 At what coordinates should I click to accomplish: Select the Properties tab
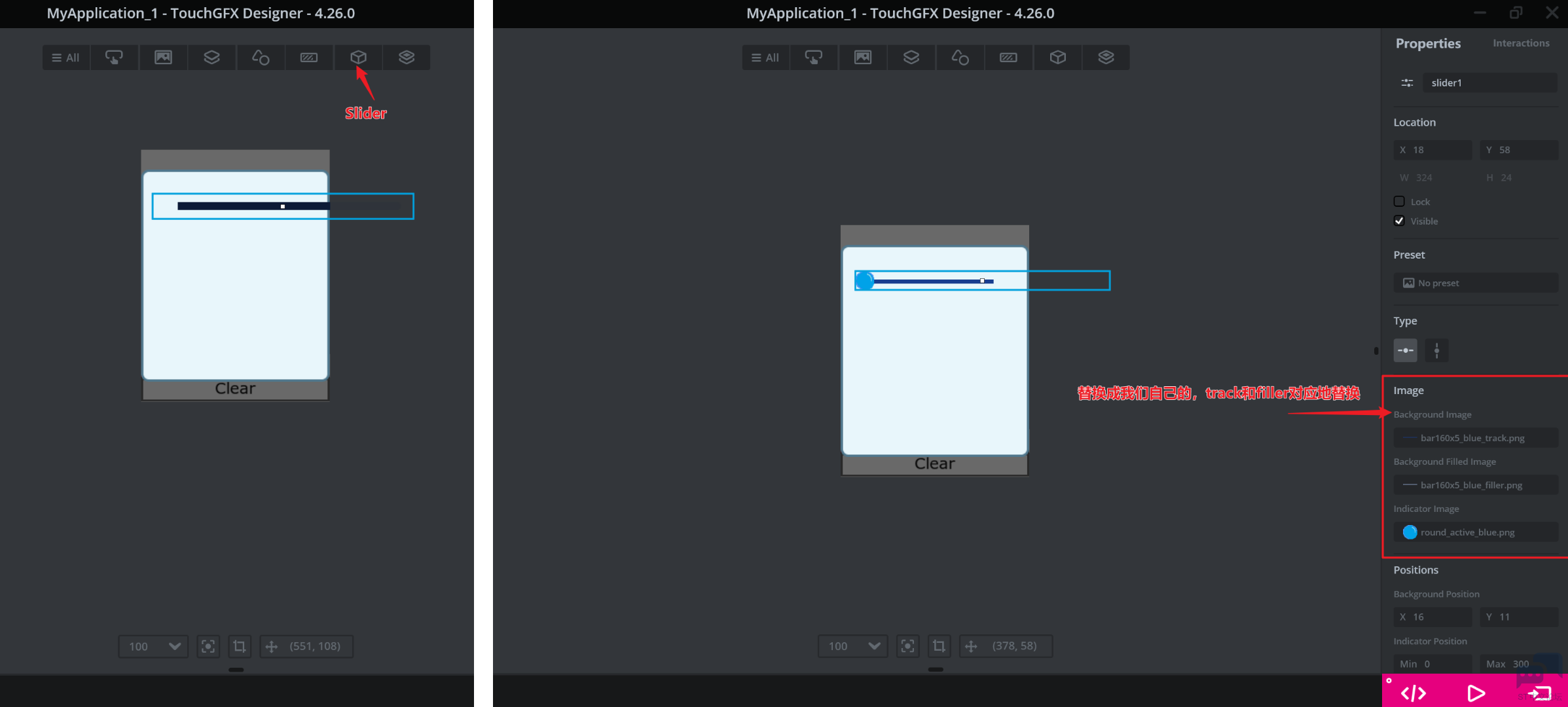1427,43
